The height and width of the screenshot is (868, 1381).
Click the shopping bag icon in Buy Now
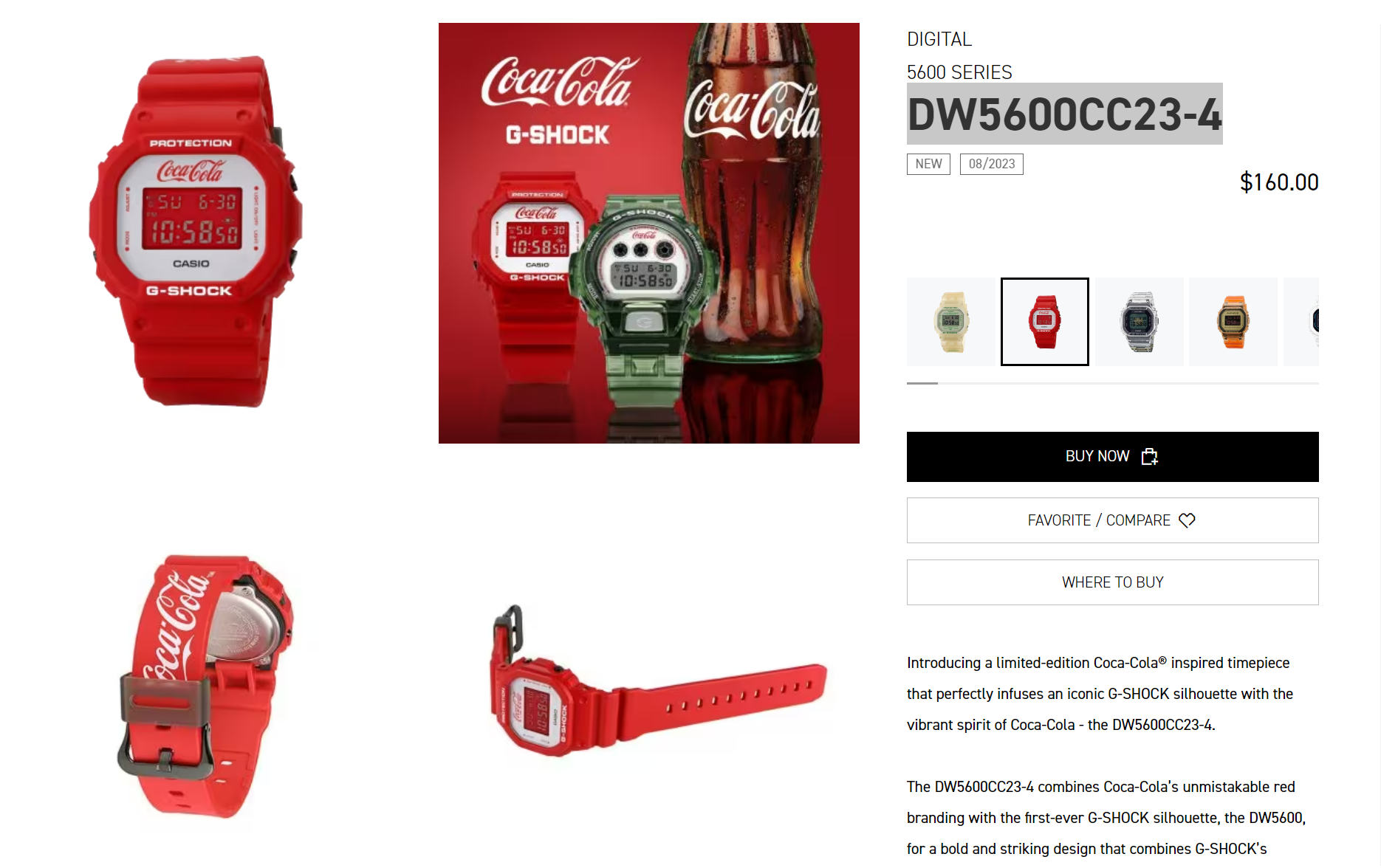1150,457
